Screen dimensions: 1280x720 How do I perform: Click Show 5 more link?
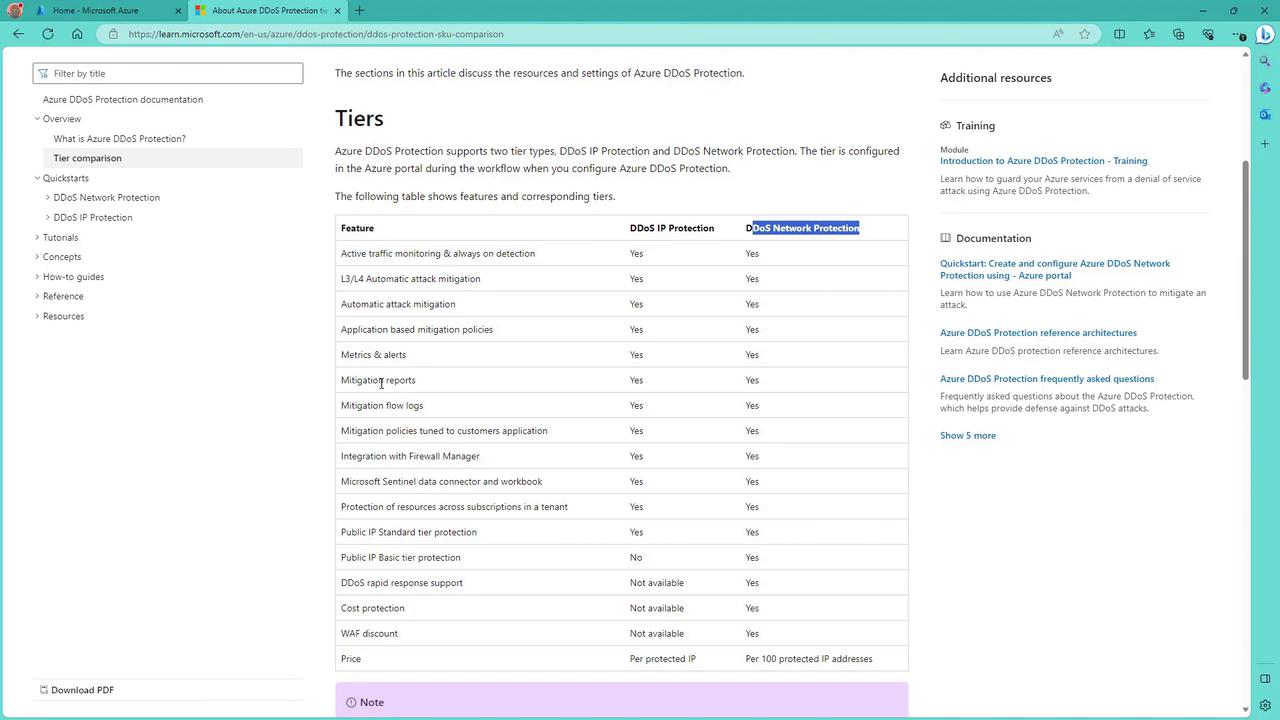967,436
